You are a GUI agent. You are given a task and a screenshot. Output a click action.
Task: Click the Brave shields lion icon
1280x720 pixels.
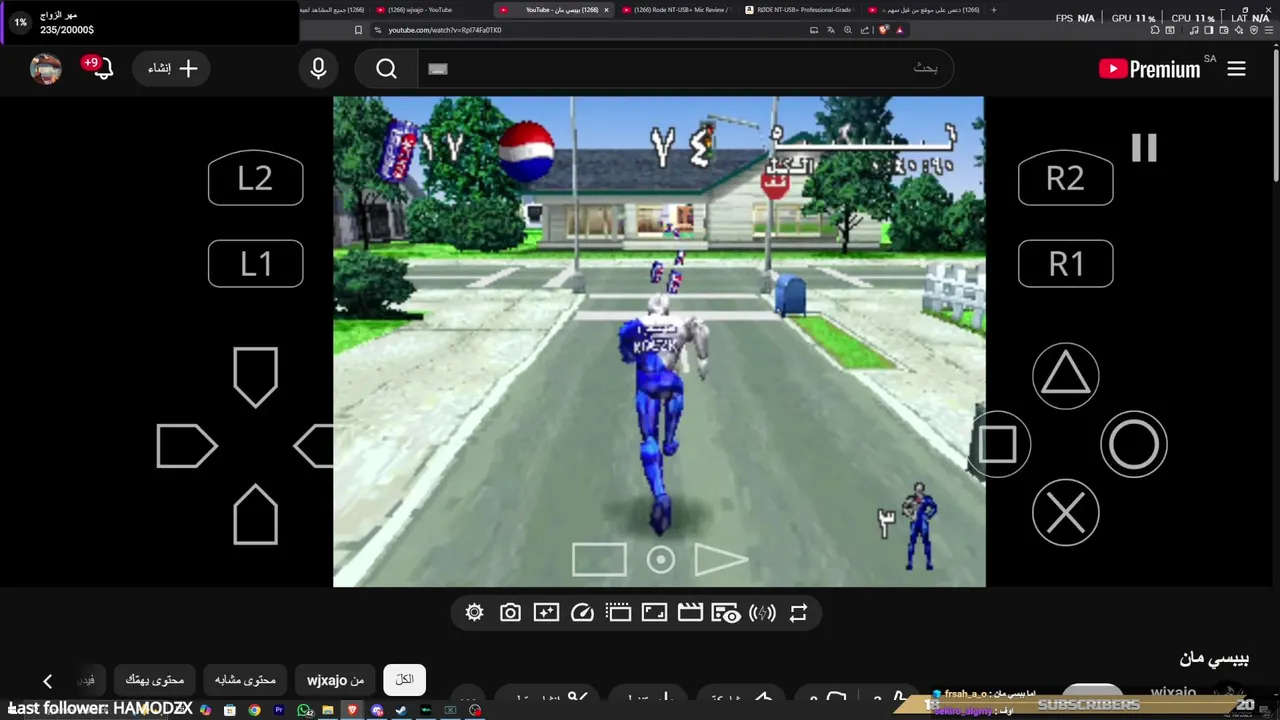tap(883, 30)
